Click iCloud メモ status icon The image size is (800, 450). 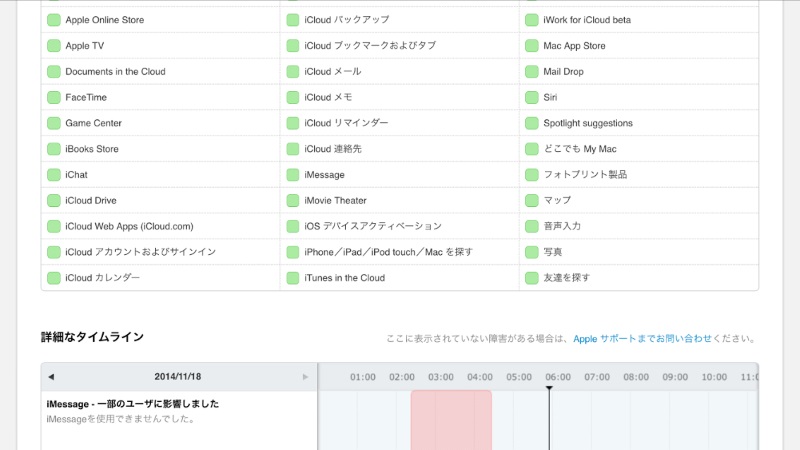[292, 97]
